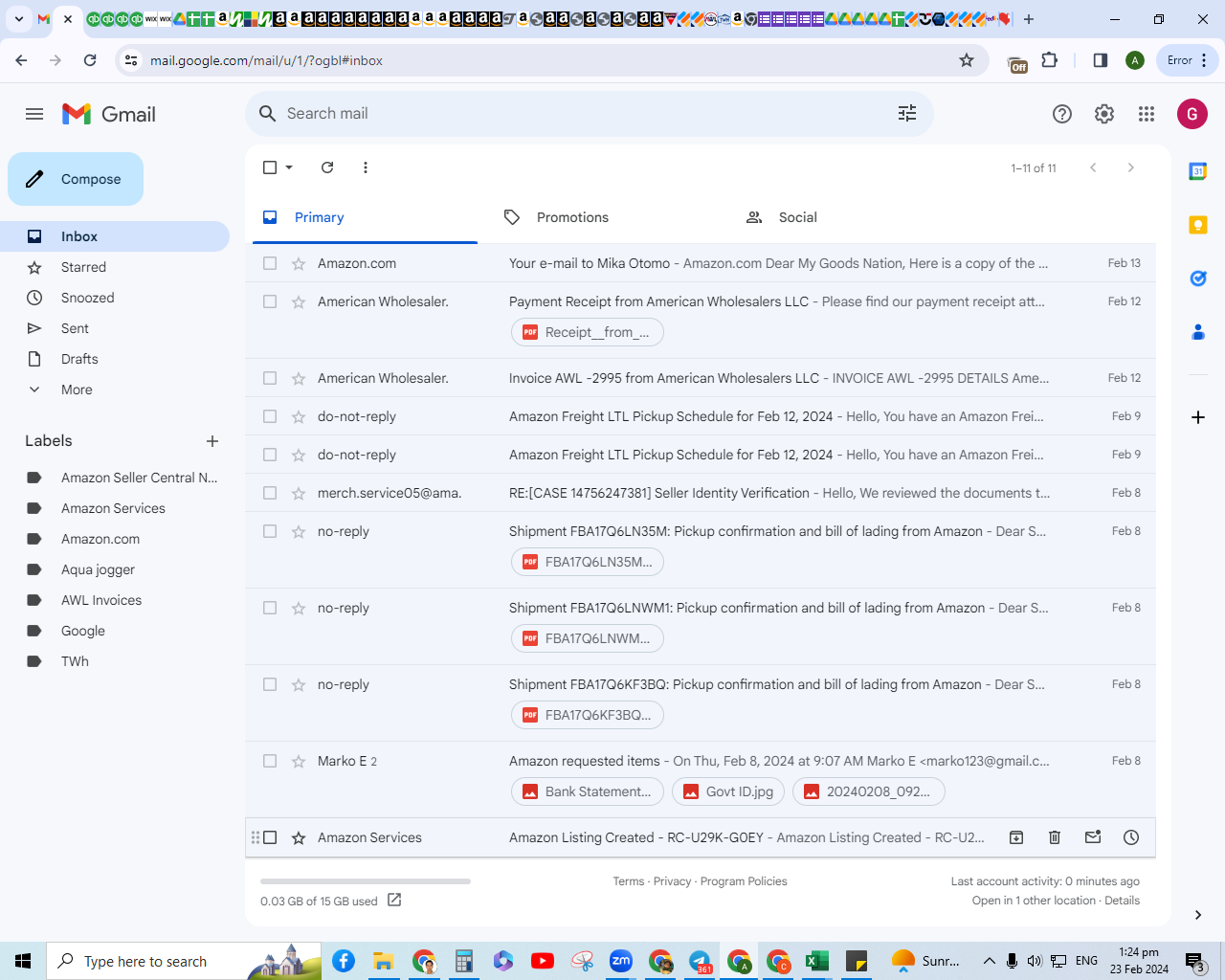
Task: Open the Terms link in footer
Action: (629, 881)
